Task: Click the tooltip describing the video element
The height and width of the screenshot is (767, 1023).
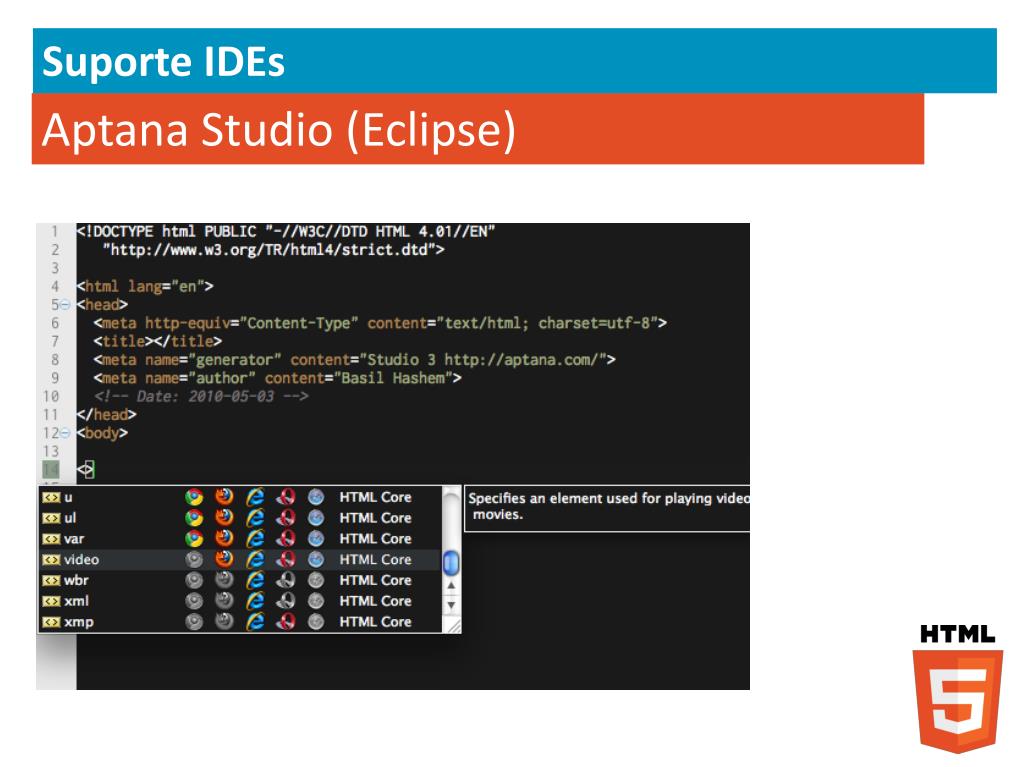Action: point(607,508)
